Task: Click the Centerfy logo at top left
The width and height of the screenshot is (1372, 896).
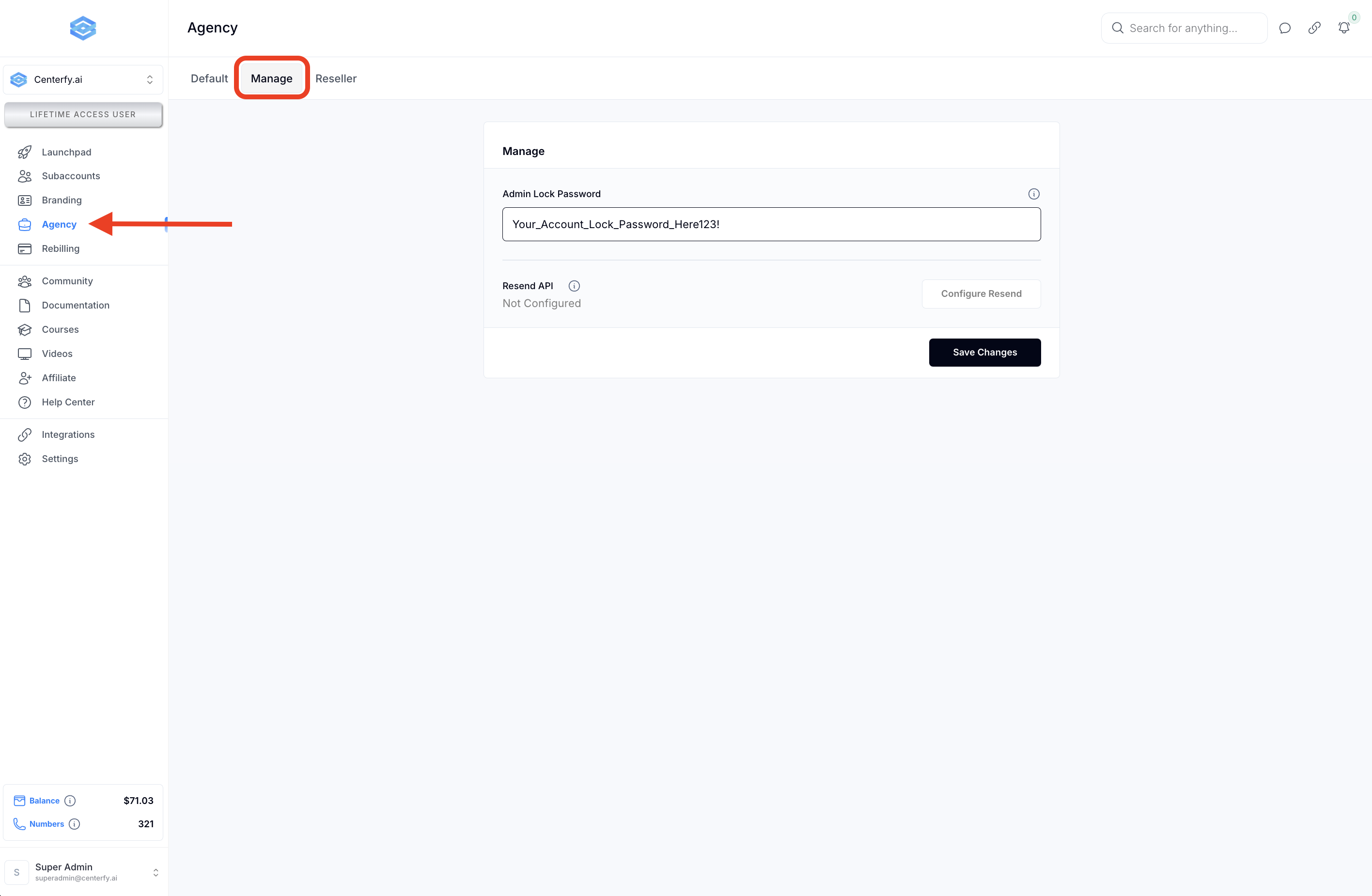Action: point(83,28)
